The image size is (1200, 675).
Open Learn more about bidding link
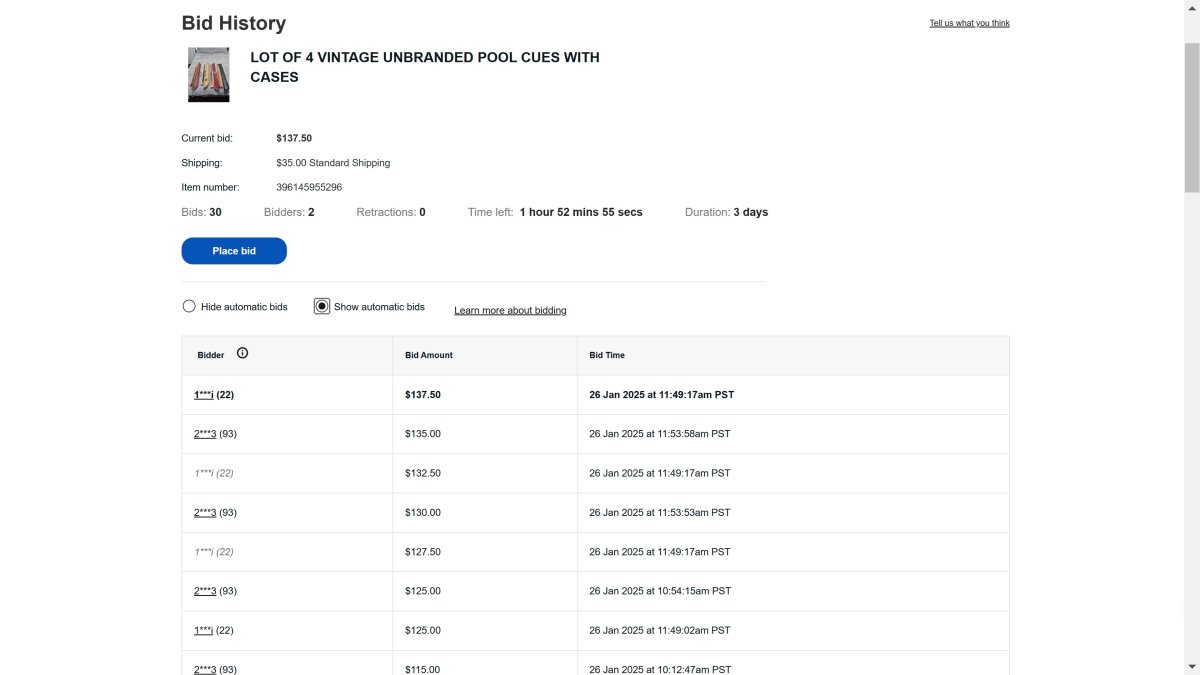pos(510,311)
